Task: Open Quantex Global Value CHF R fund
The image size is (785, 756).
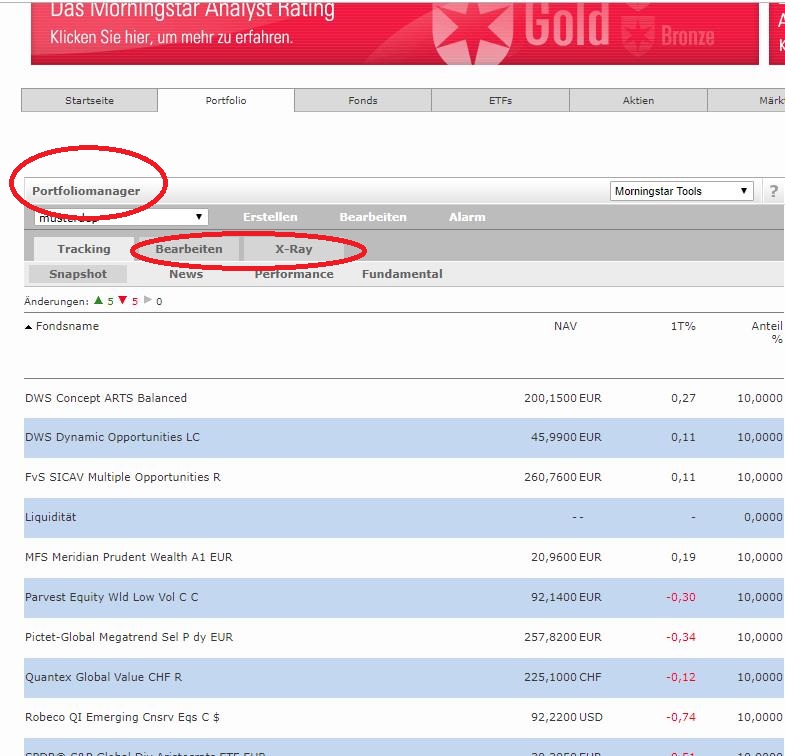Action: pos(104,677)
